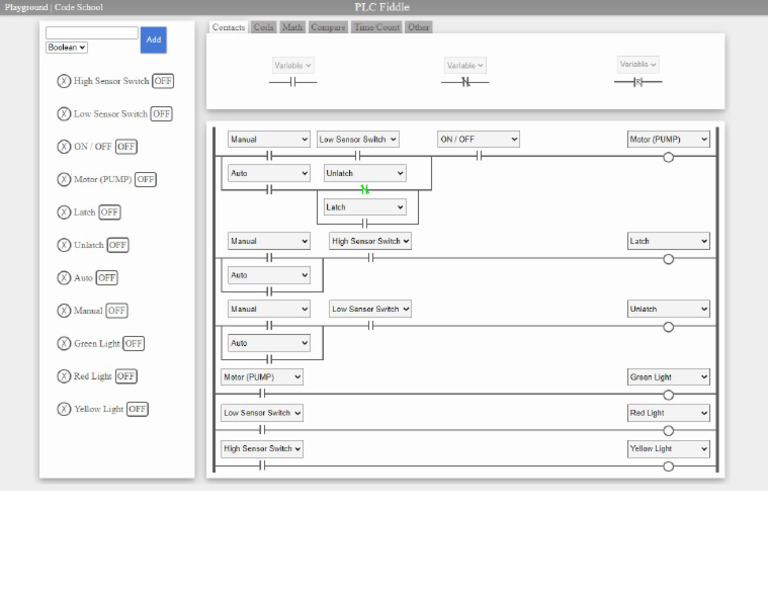Click the new variable name input field
Image resolution: width=768 pixels, height=594 pixels.
coord(92,33)
